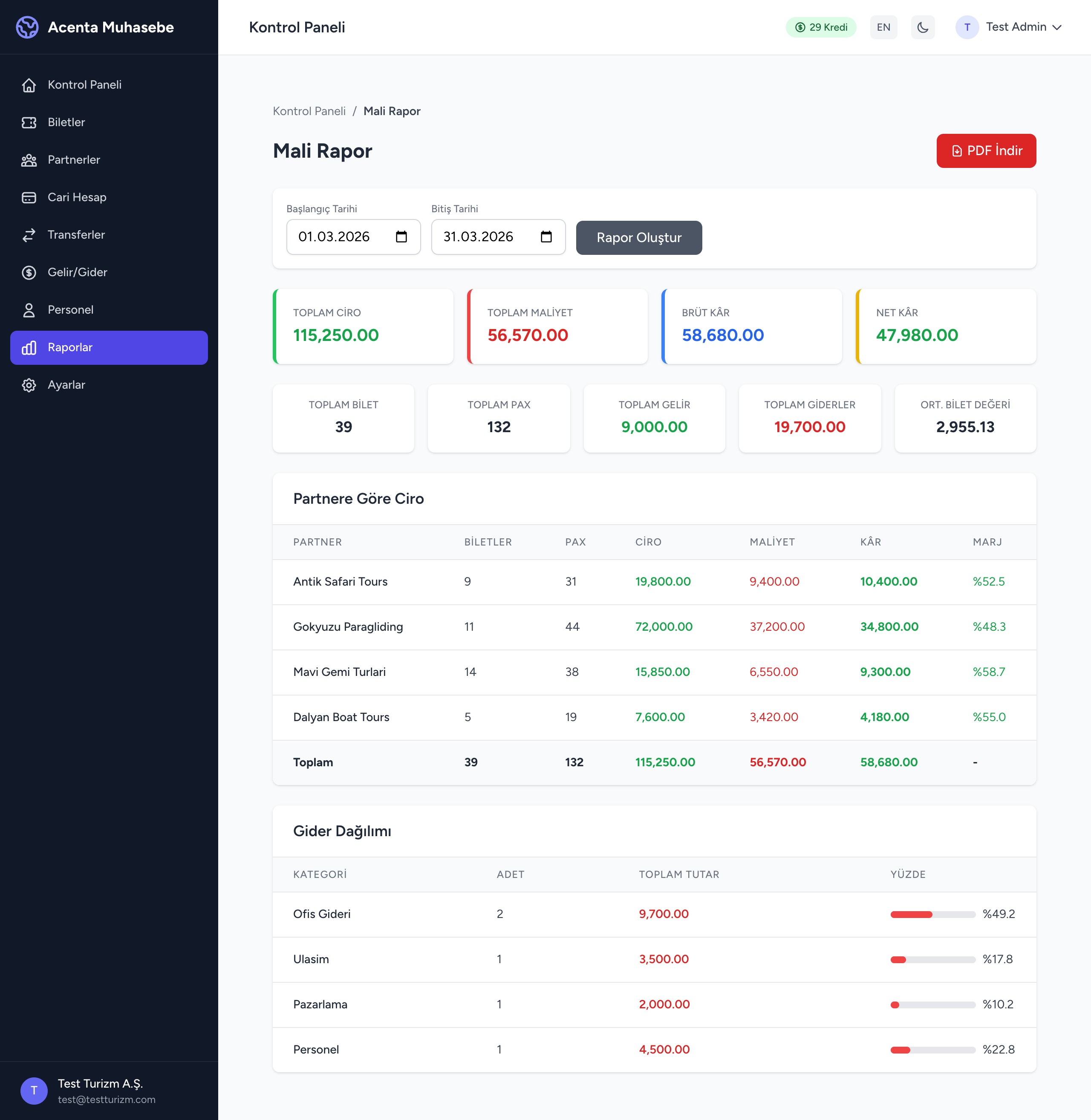Toggle dark mode with moon icon
Screen dimensions: 1091x1120
click(x=923, y=28)
